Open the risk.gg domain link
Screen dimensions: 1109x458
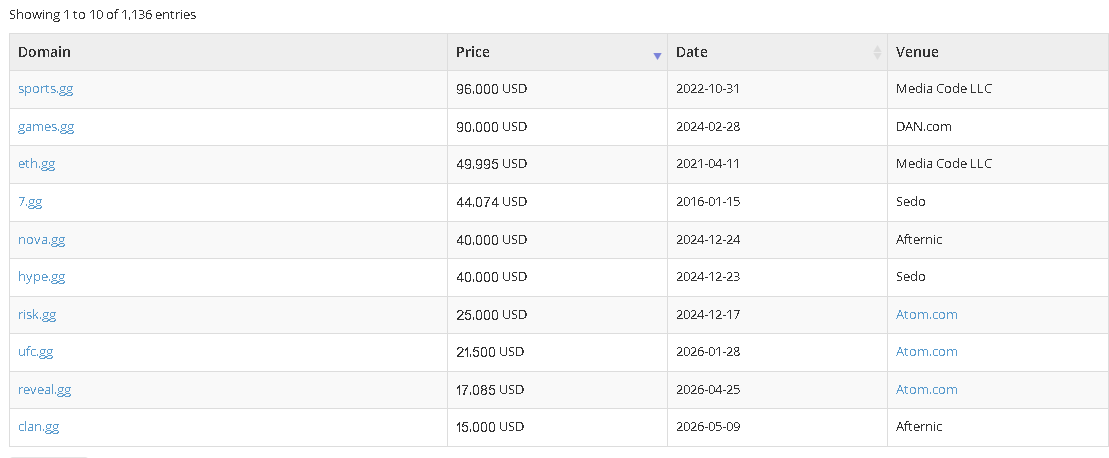pos(37,315)
